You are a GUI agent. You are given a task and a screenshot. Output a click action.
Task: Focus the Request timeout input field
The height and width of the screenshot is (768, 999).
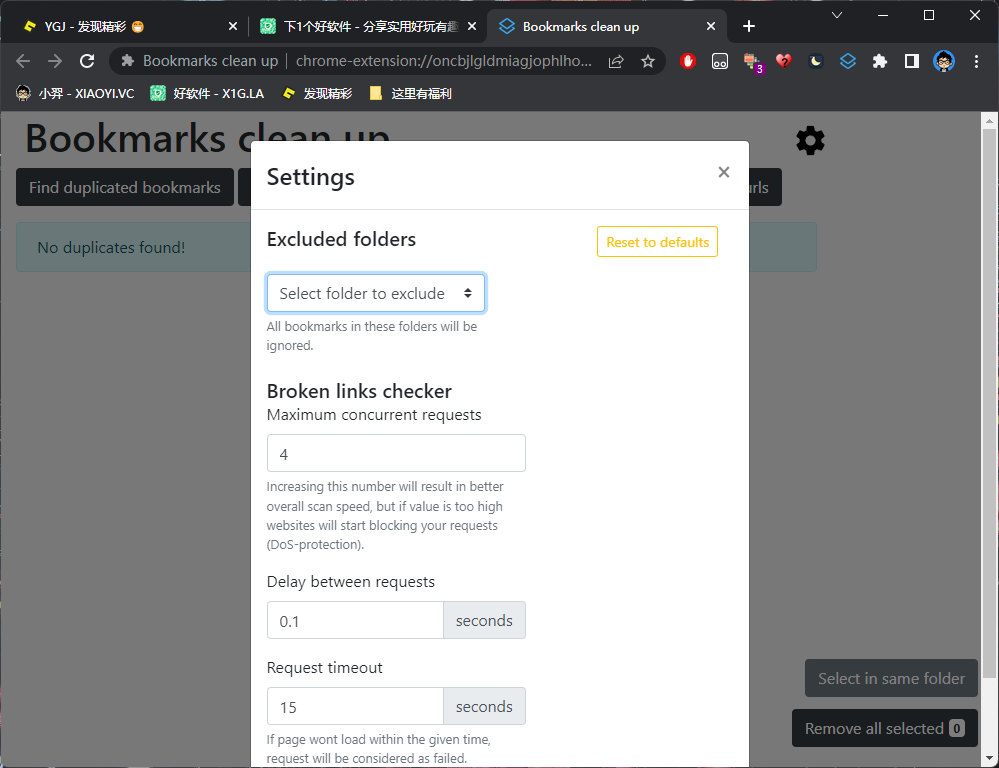pos(355,706)
